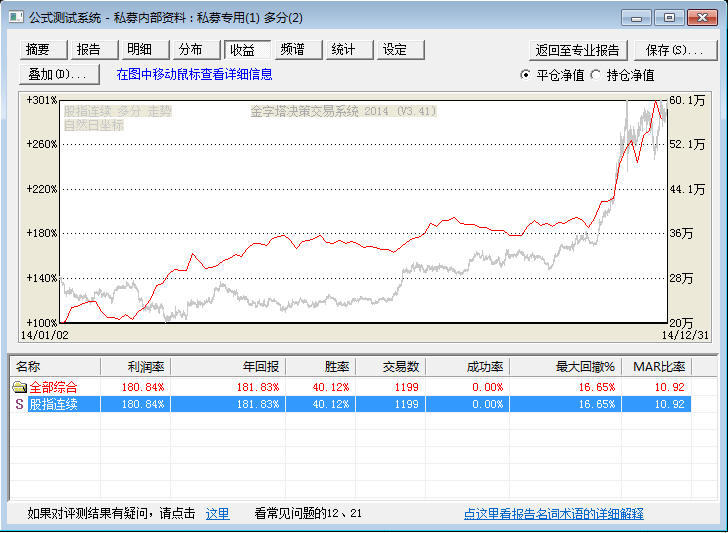Switch to the 统计 tab
The width and height of the screenshot is (728, 533).
[350, 50]
